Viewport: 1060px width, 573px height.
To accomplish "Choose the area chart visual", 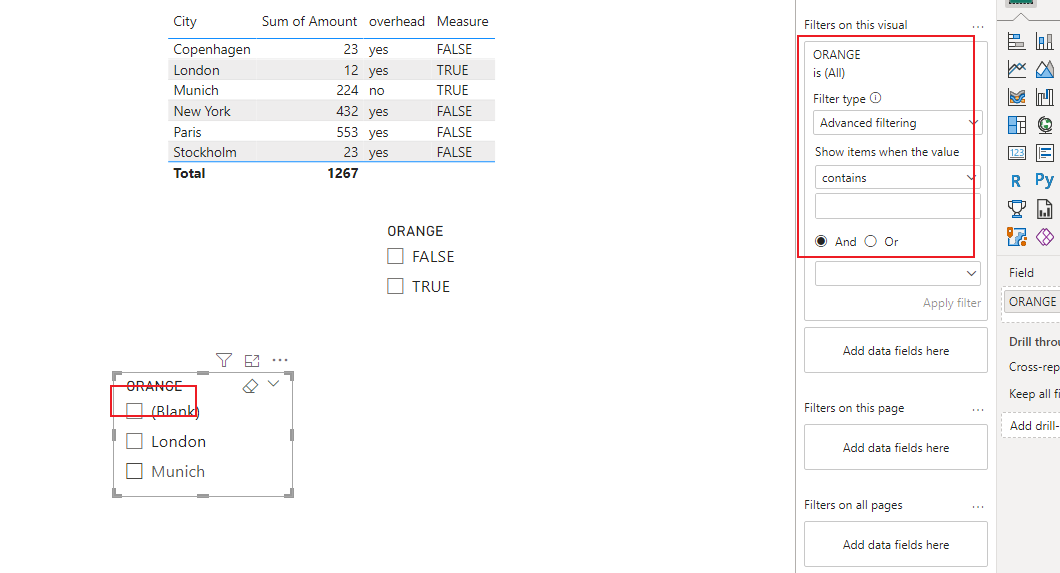I will tap(1044, 69).
